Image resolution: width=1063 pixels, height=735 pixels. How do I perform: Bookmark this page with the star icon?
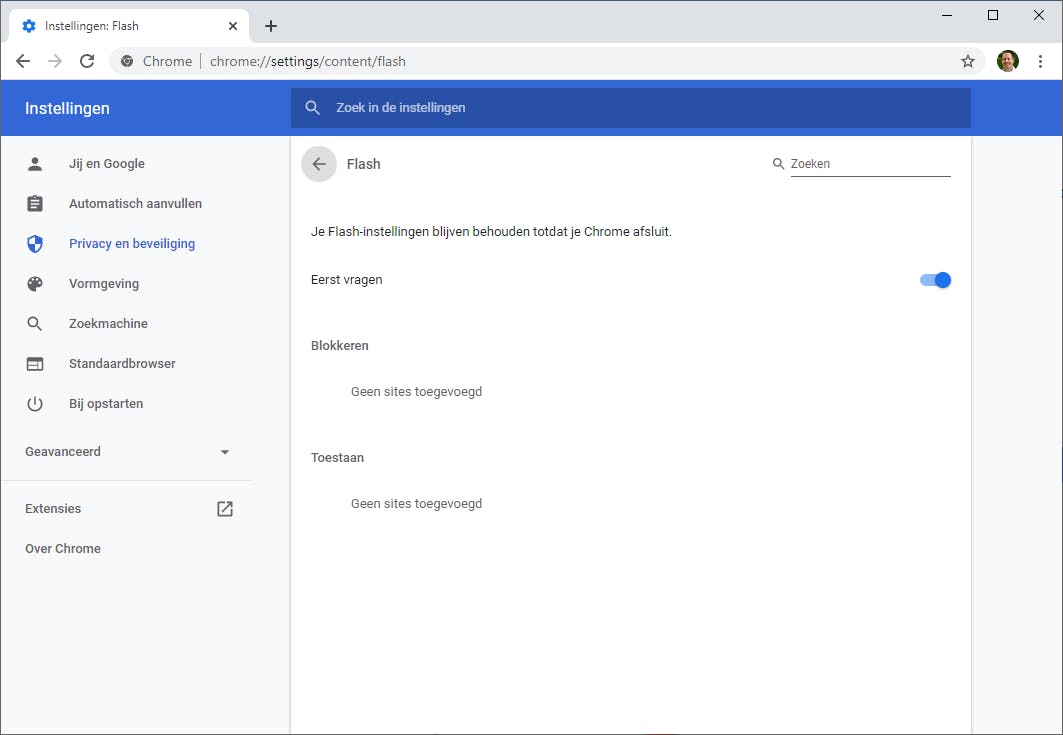tap(968, 61)
